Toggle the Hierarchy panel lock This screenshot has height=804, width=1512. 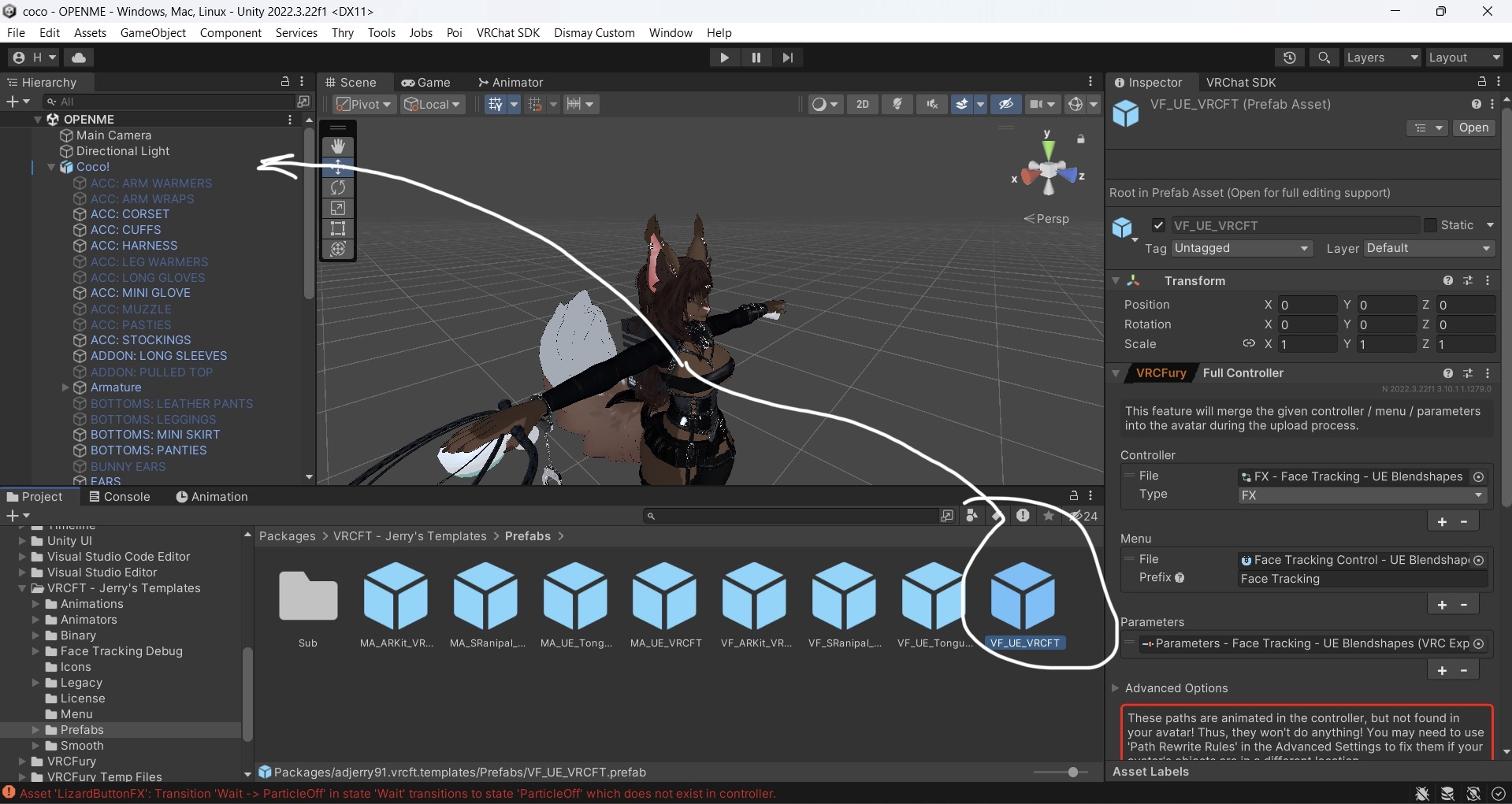coord(285,82)
